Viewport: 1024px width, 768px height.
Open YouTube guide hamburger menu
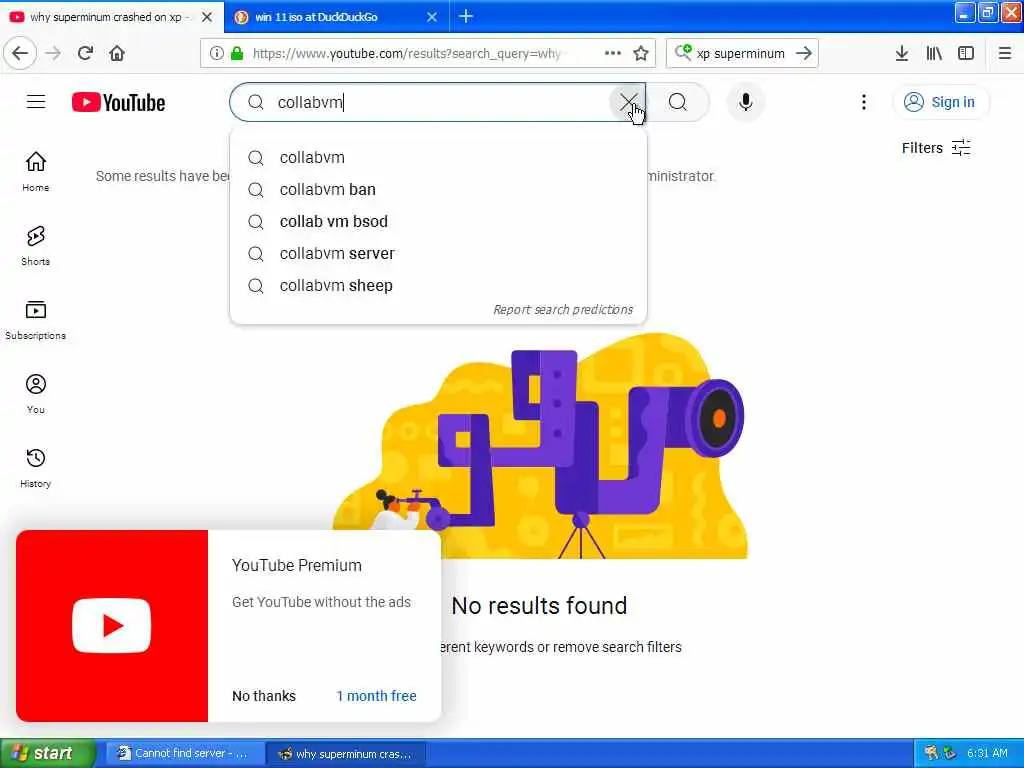click(x=36, y=102)
